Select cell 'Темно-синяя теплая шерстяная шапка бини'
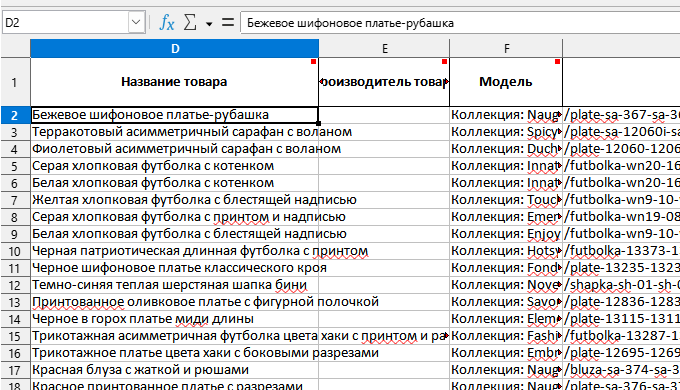The width and height of the screenshot is (680, 390). (174, 285)
